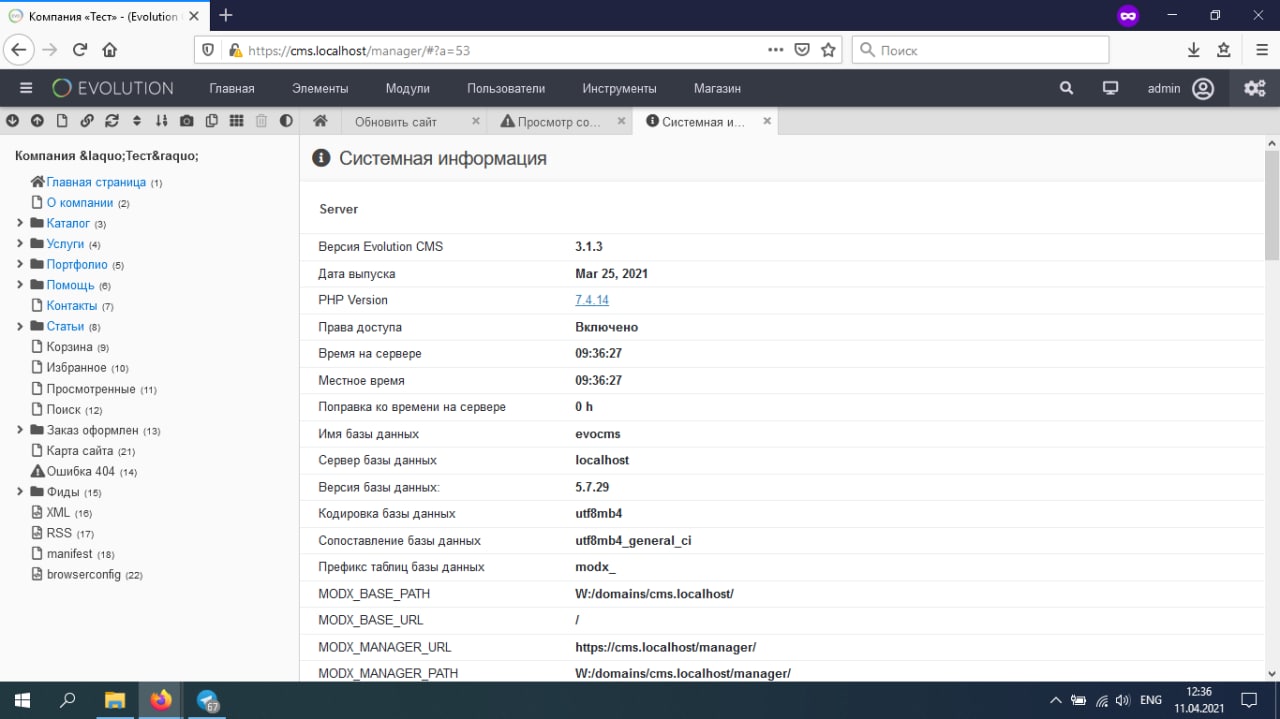Open Telegram from the taskbar
The image size is (1280, 719).
coord(208,700)
